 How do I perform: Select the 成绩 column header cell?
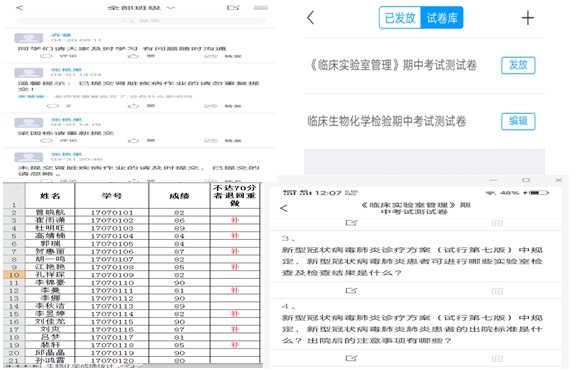[179, 196]
